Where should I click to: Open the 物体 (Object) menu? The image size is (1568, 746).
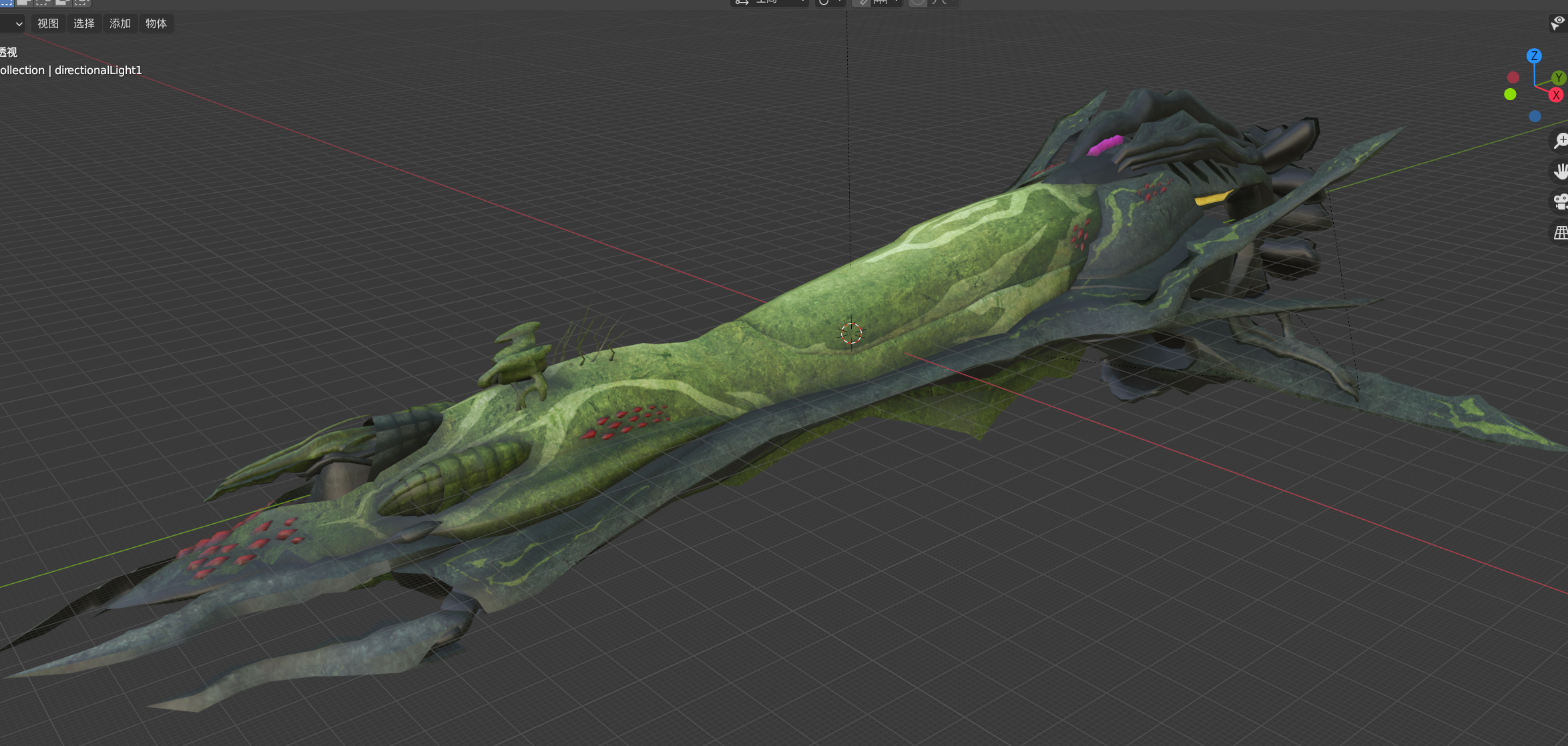pyautogui.click(x=156, y=23)
